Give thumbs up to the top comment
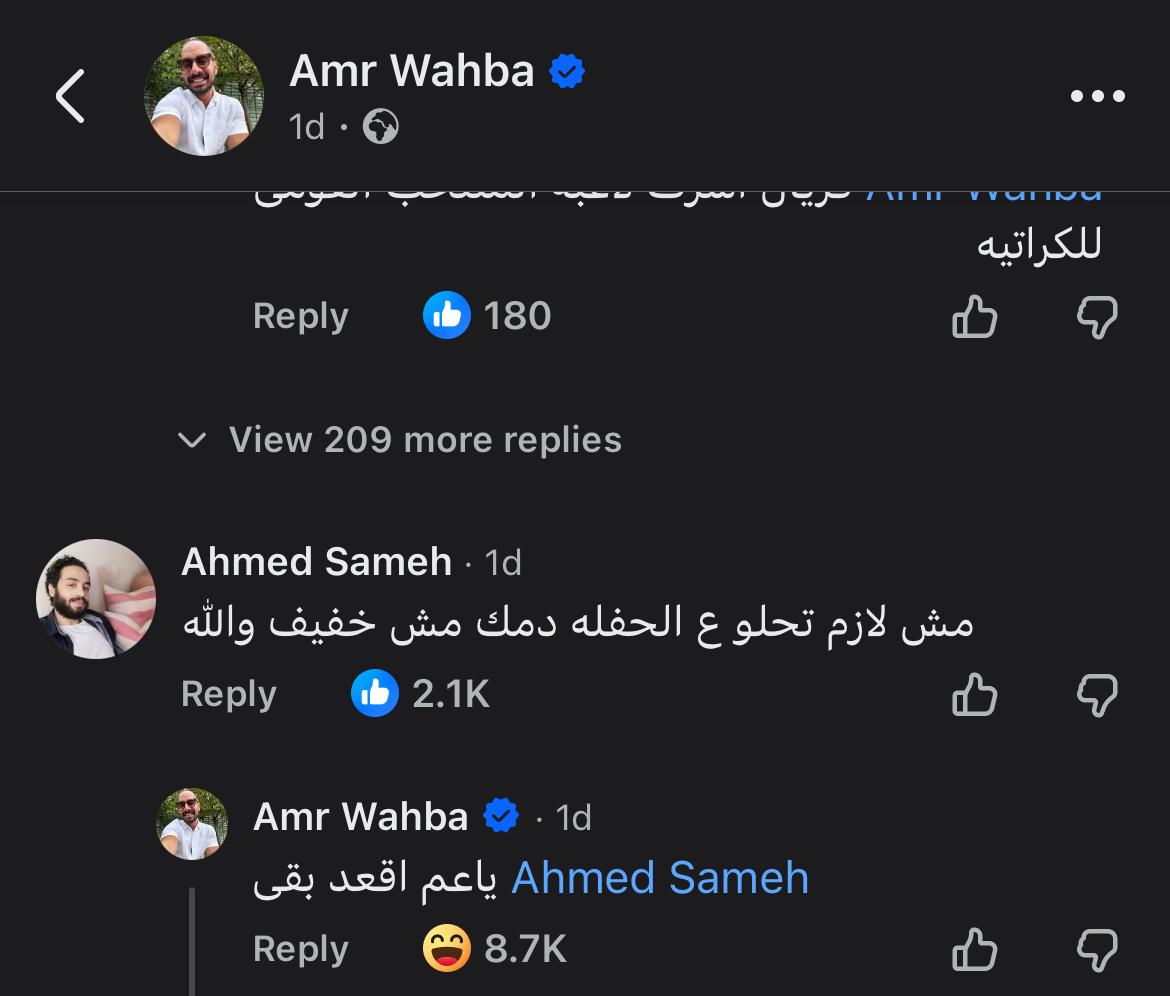Viewport: 1170px width, 996px height. tap(975, 317)
